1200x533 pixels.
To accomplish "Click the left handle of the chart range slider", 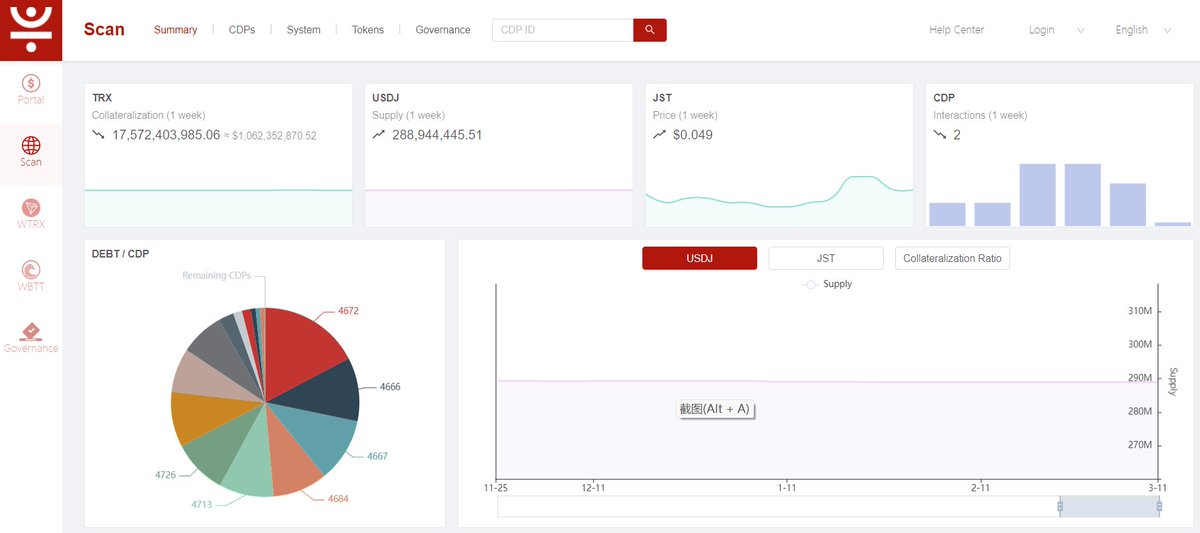I will pyautogui.click(x=1060, y=507).
